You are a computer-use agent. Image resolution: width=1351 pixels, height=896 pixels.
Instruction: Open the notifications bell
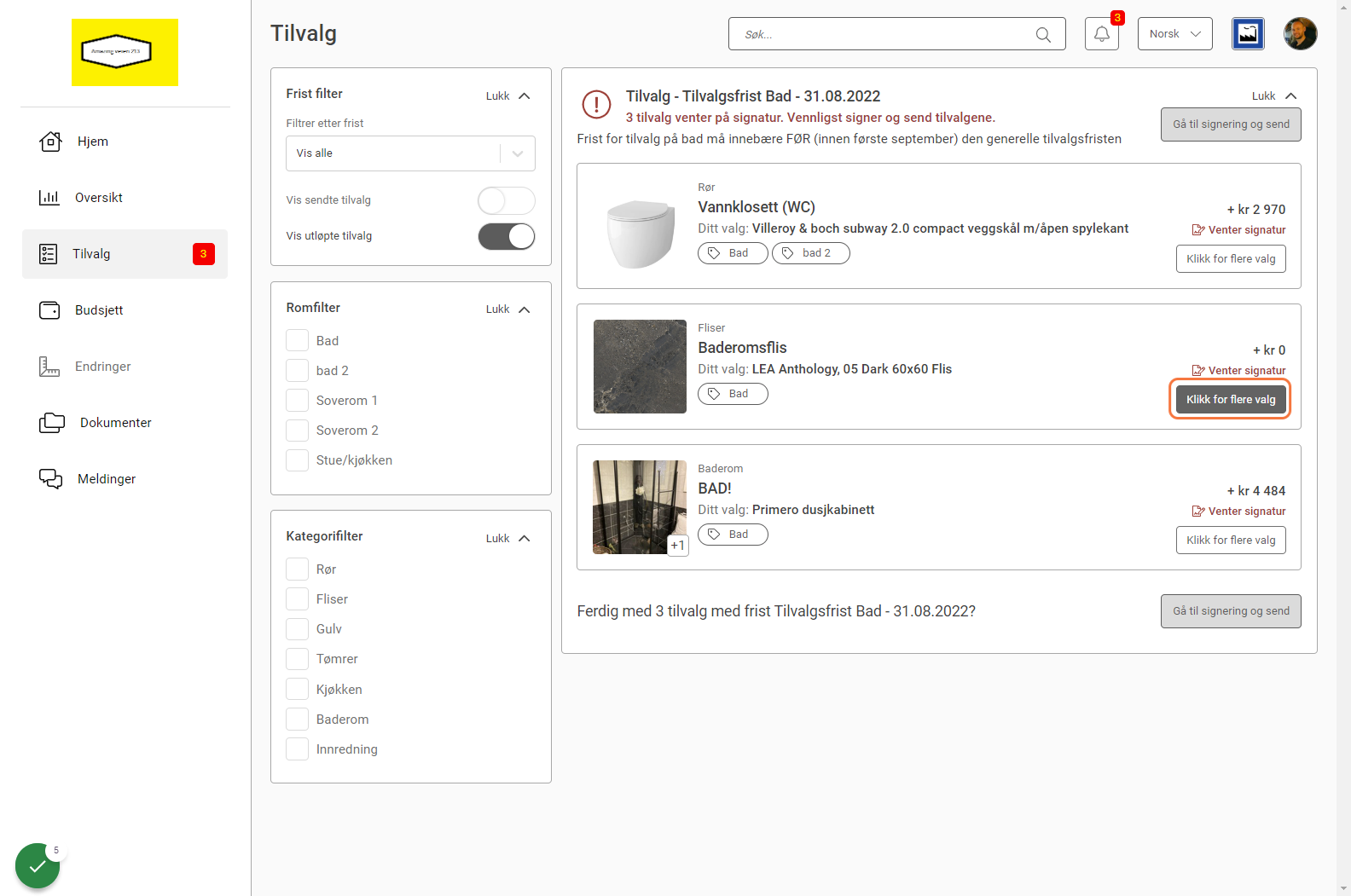coord(1102,34)
